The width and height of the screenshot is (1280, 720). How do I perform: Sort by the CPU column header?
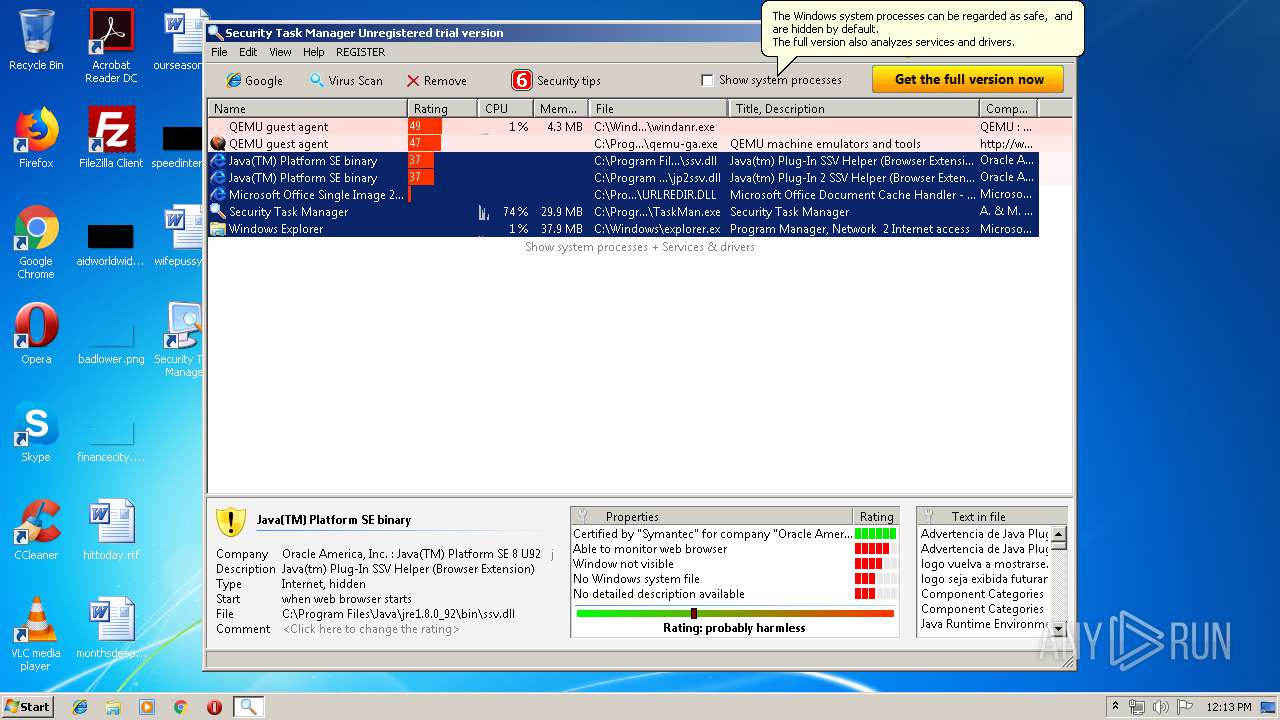505,108
